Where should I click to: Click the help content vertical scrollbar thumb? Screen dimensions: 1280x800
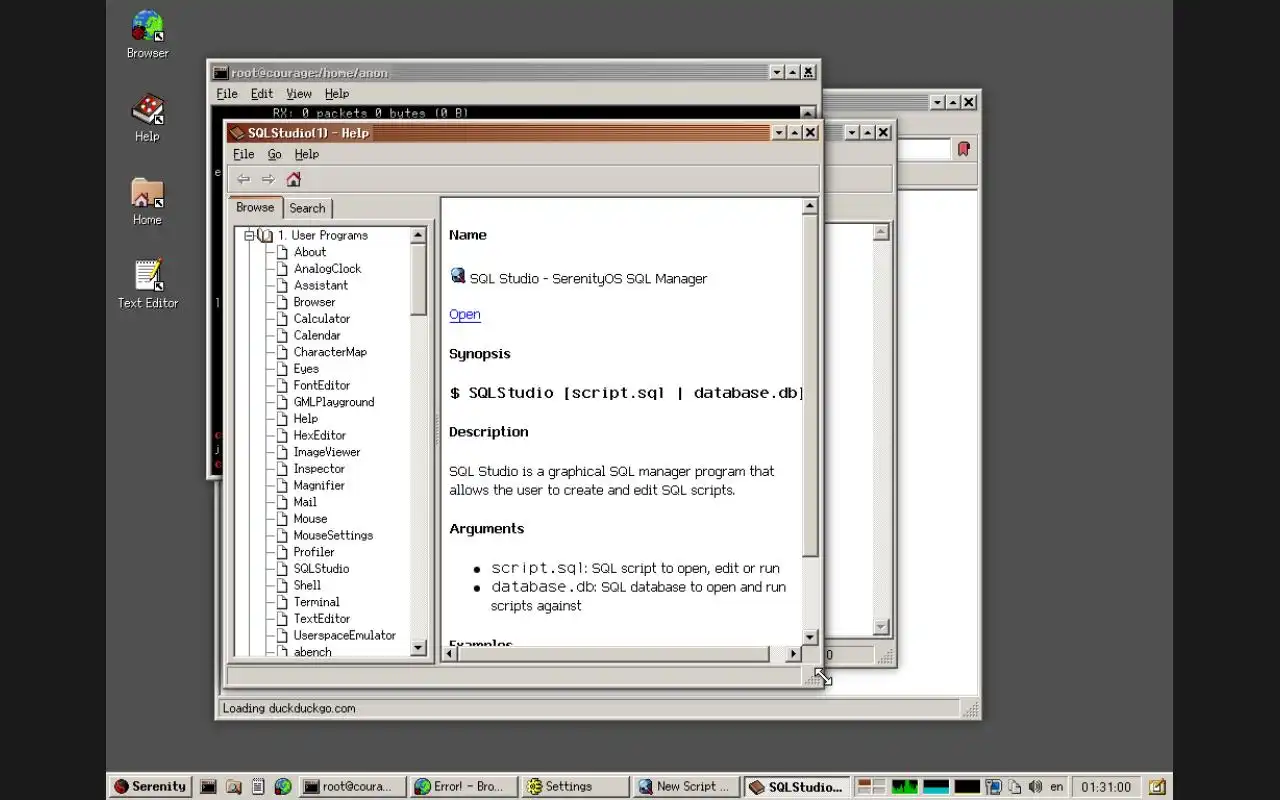pyautogui.click(x=810, y=386)
